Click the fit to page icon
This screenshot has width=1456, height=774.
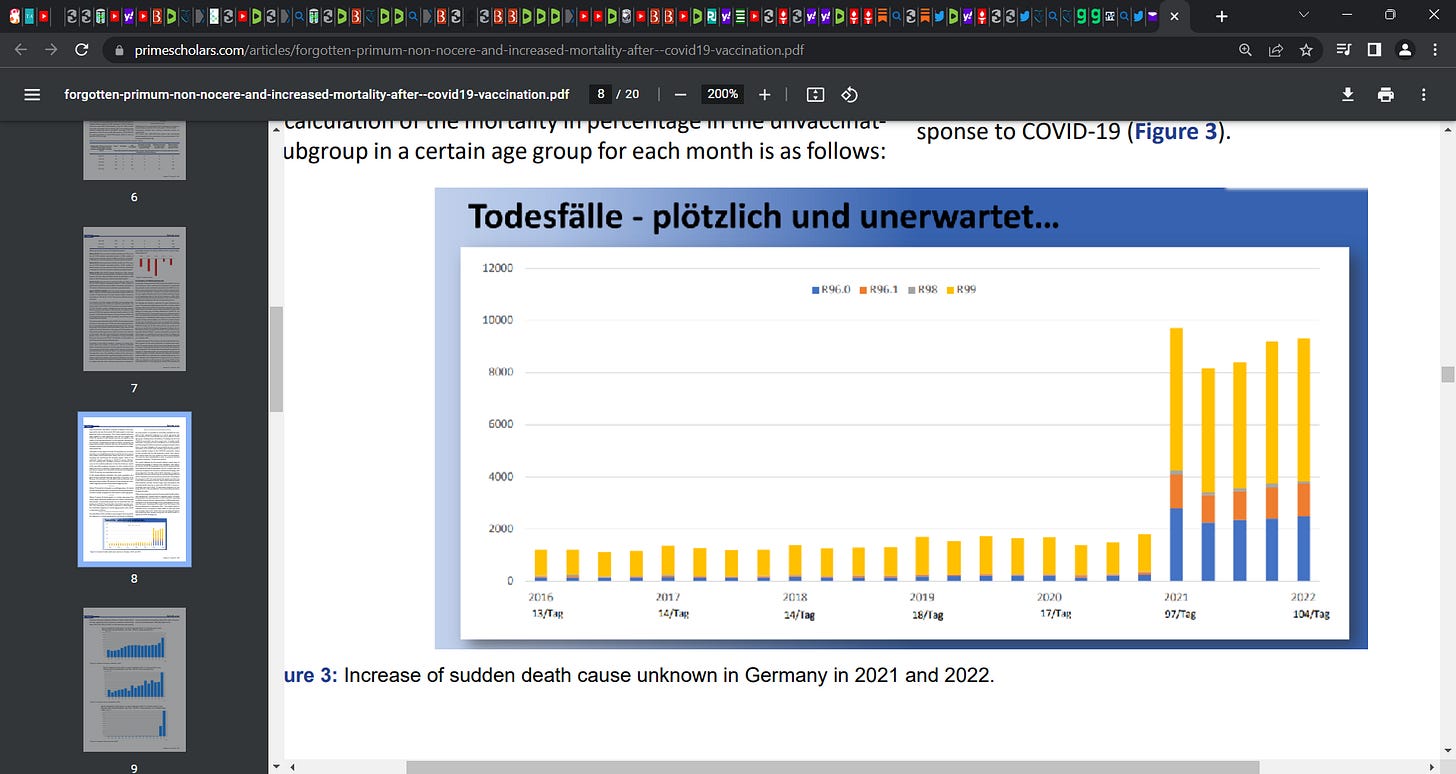coord(815,94)
